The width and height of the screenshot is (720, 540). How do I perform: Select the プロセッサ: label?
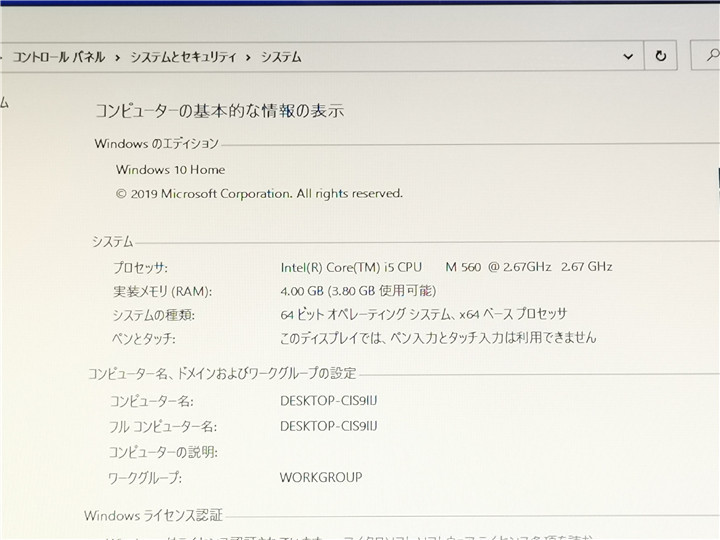[141, 268]
